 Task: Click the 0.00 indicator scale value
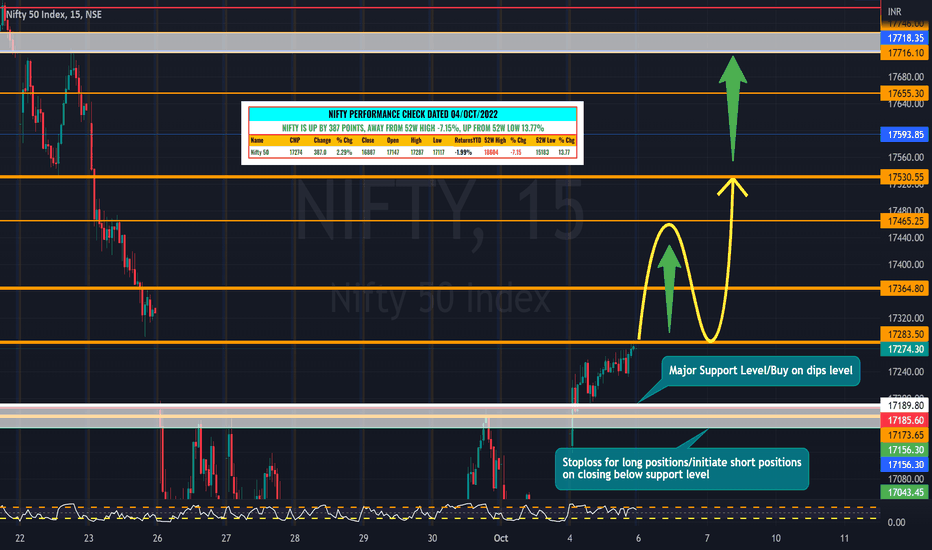[896, 523]
